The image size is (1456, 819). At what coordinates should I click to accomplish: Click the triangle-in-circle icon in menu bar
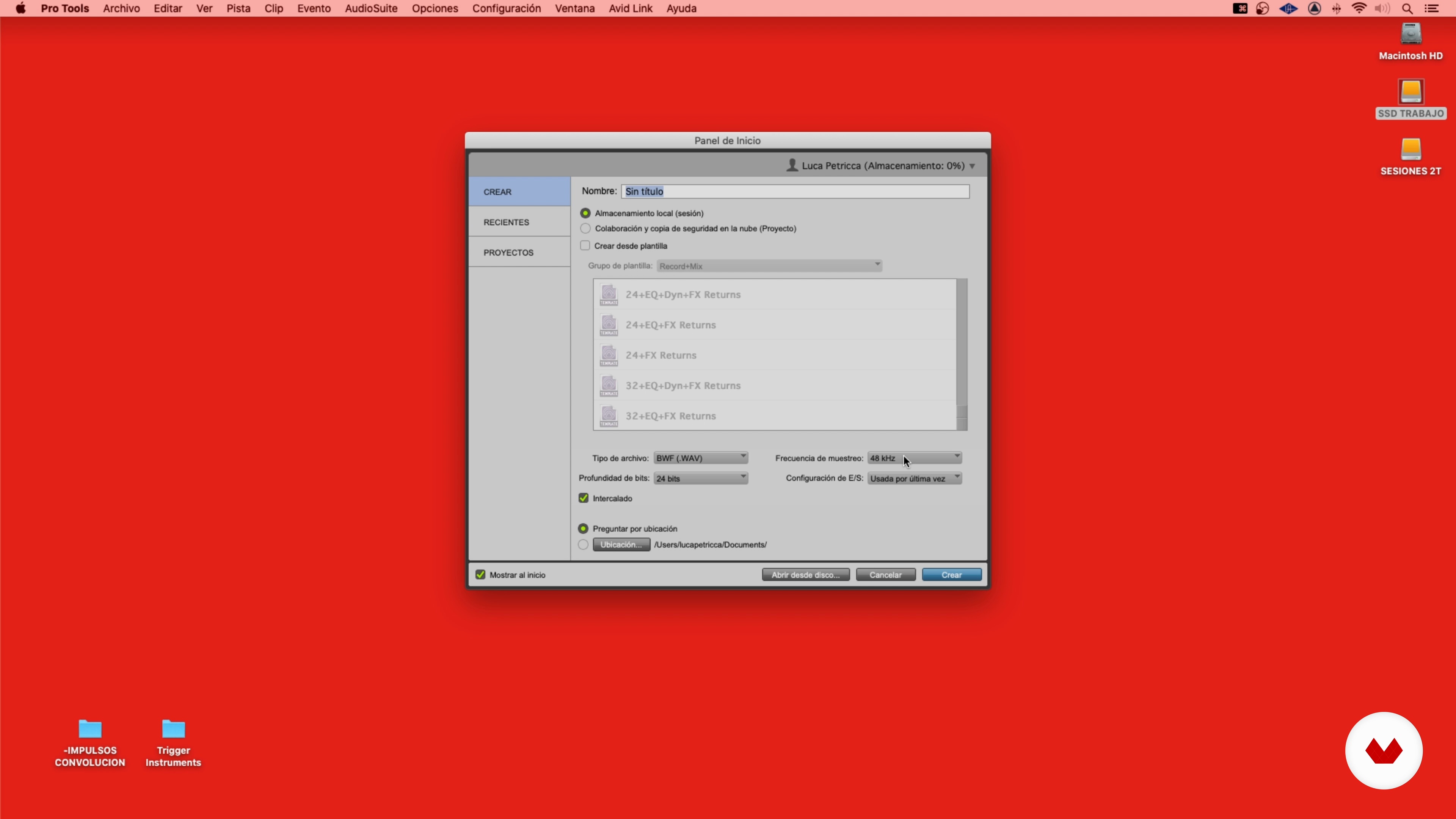point(1315,8)
